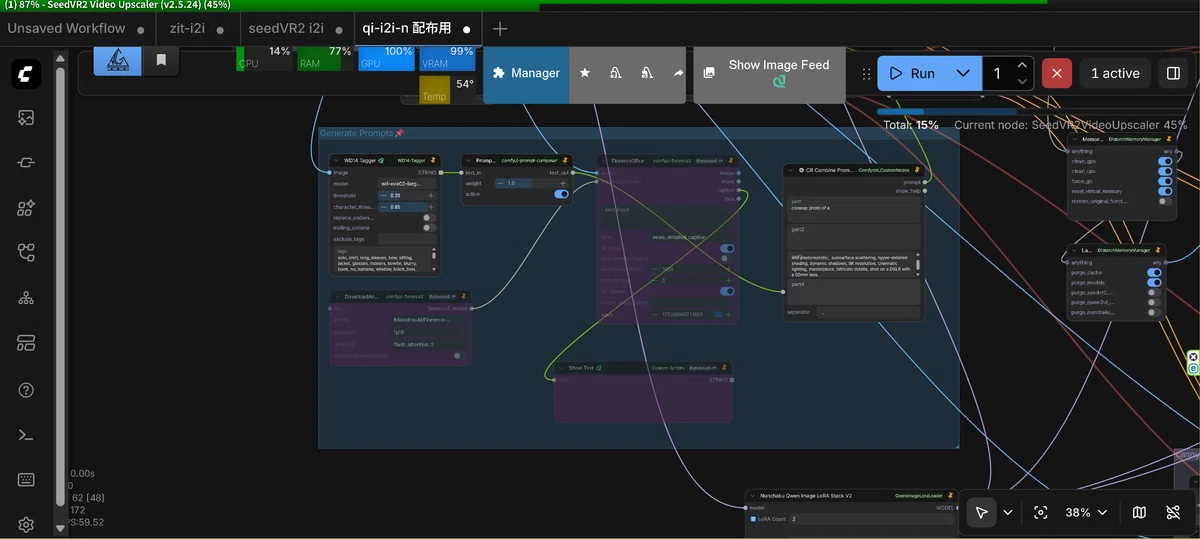Collapse the CR Combine Prompt node
The height and width of the screenshot is (539, 1200).
[790, 171]
